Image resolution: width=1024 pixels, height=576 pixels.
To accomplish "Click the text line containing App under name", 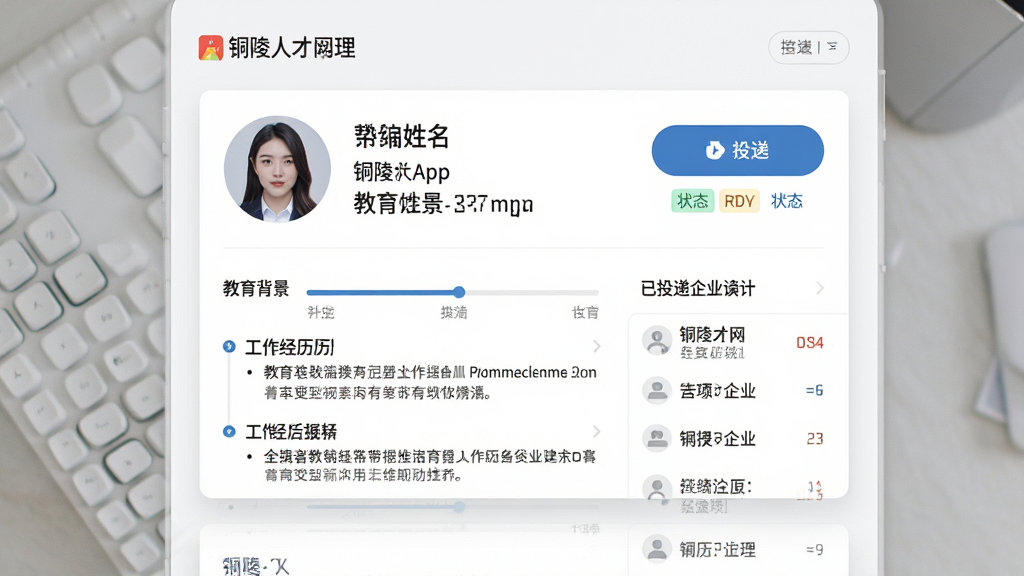I will coord(402,172).
